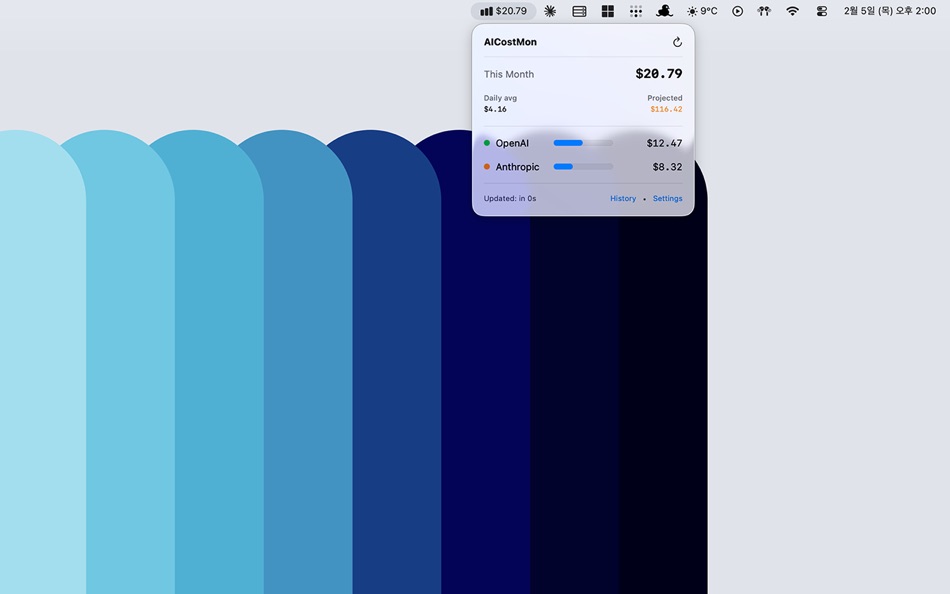Click the Anthropic usage progress bar

pos(583,167)
